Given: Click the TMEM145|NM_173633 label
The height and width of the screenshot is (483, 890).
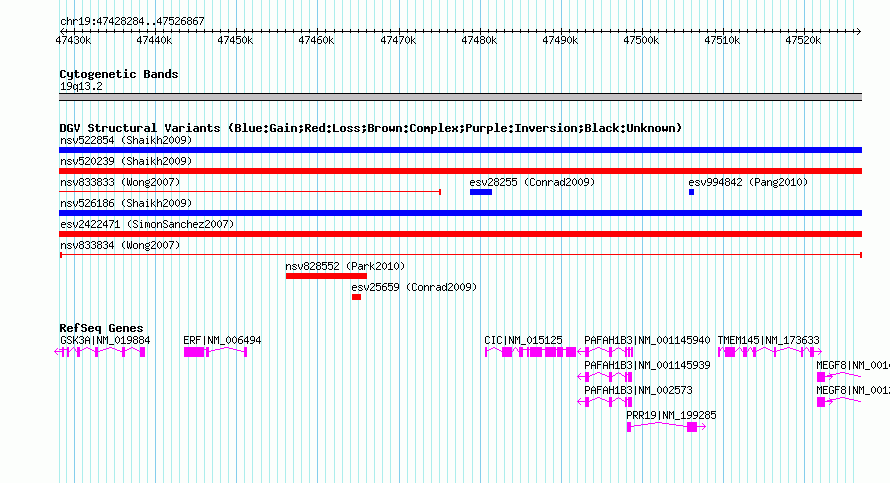Looking at the screenshot, I should pyautogui.click(x=769, y=341).
